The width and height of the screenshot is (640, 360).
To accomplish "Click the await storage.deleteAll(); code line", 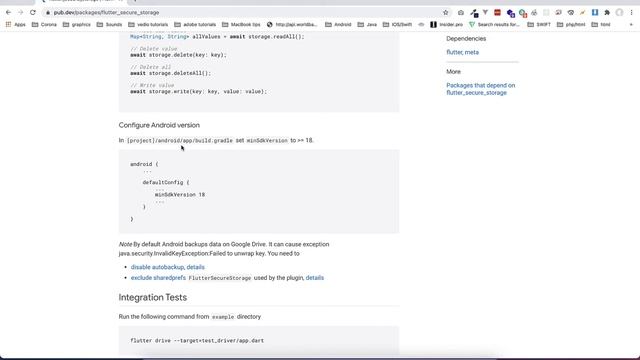I will [x=171, y=73].
